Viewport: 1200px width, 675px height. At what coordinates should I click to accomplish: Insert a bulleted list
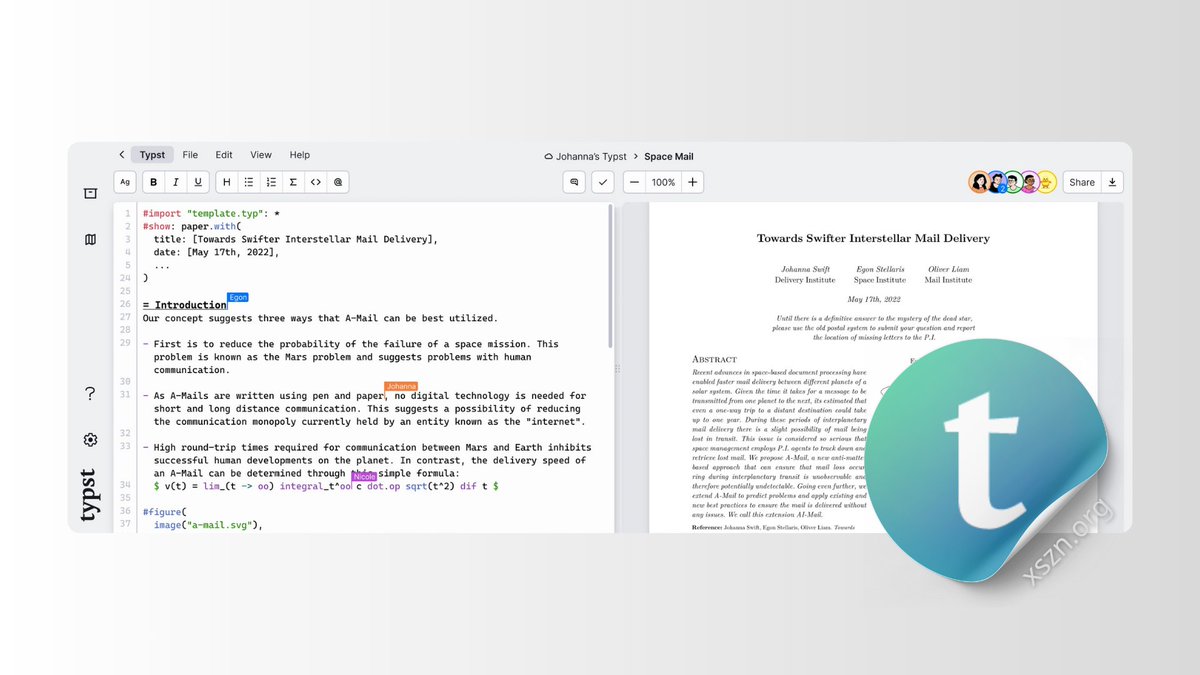[x=249, y=182]
